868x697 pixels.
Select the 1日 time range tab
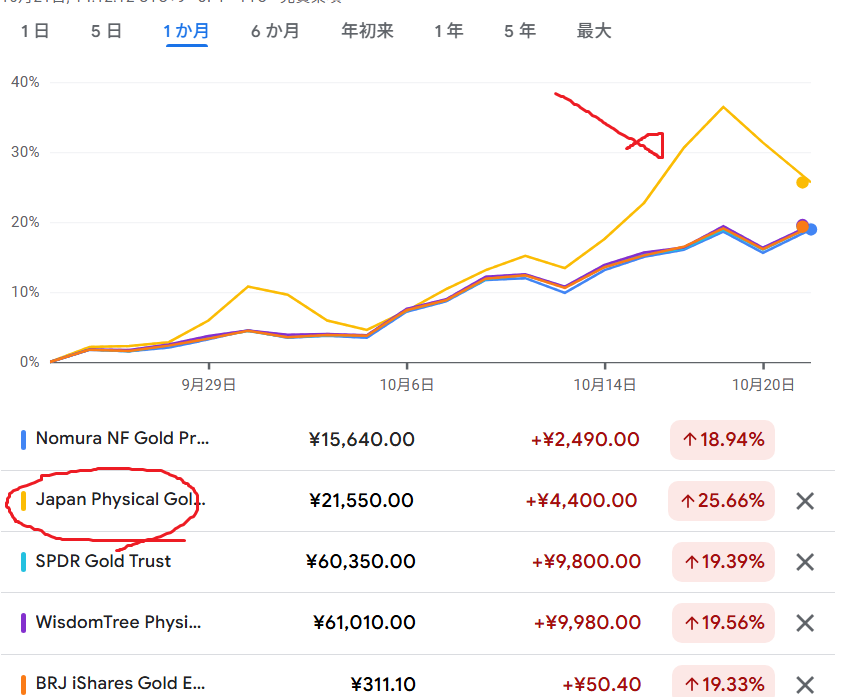(x=35, y=31)
